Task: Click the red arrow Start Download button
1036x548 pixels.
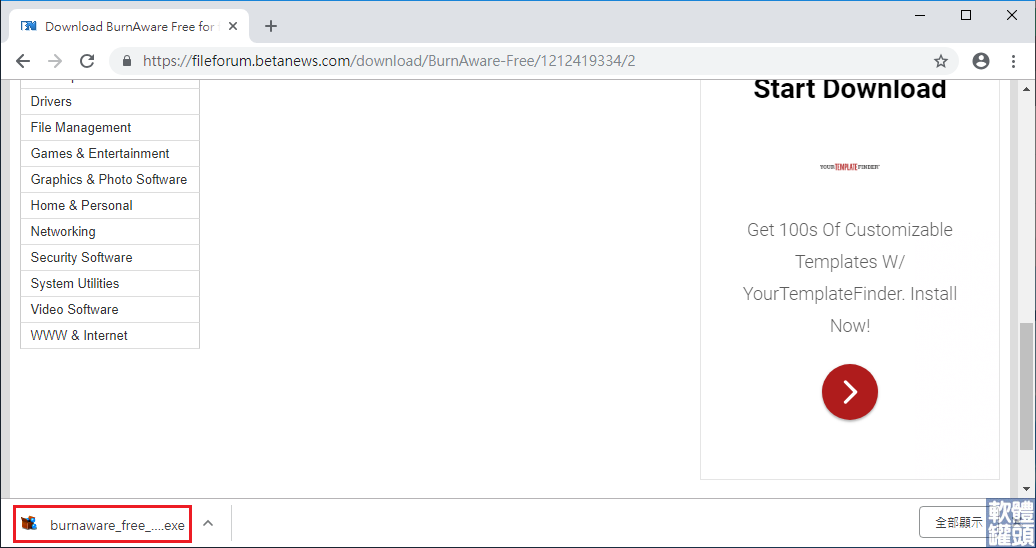Action: click(850, 392)
